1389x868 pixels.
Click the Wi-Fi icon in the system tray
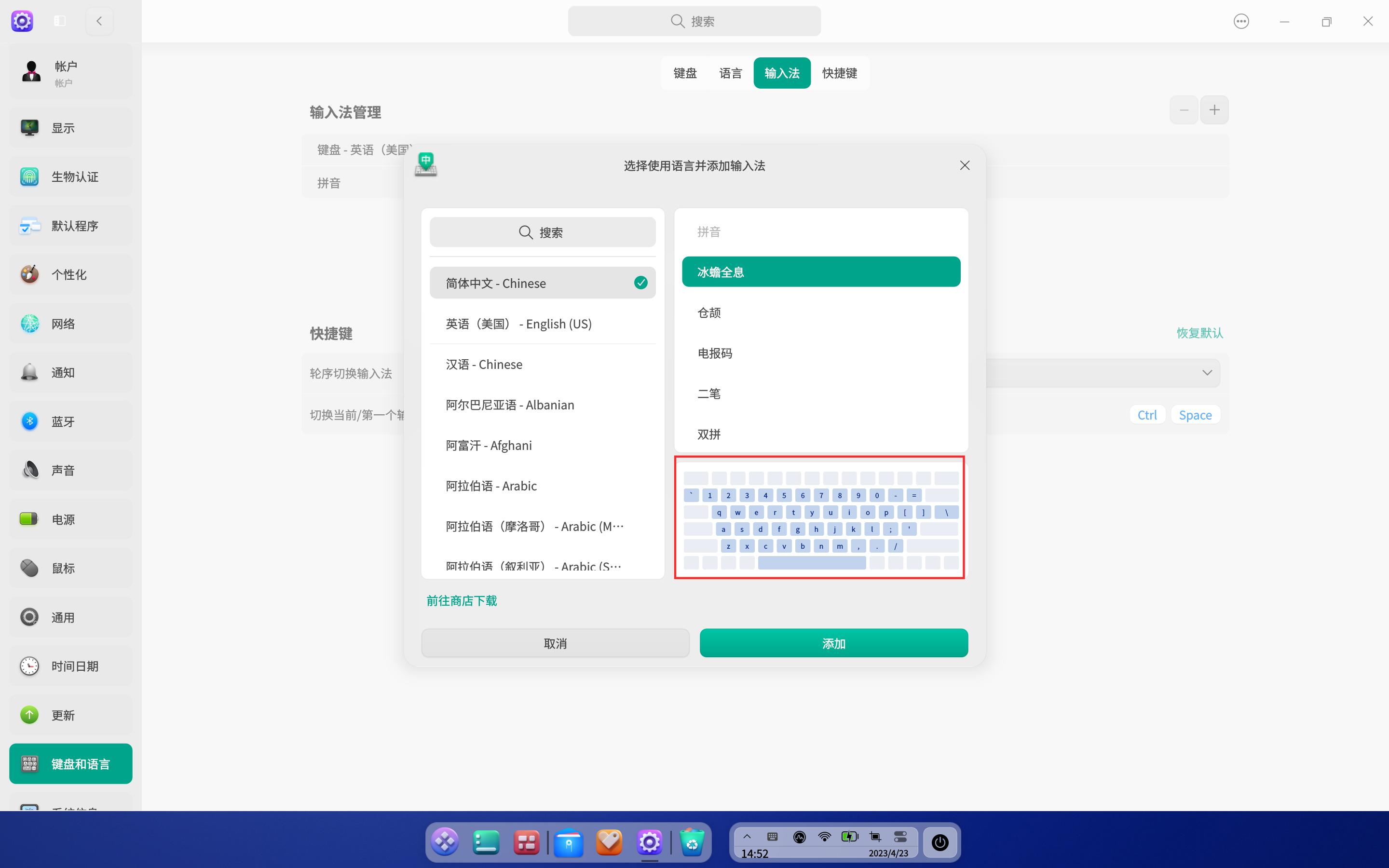pyautogui.click(x=825, y=837)
